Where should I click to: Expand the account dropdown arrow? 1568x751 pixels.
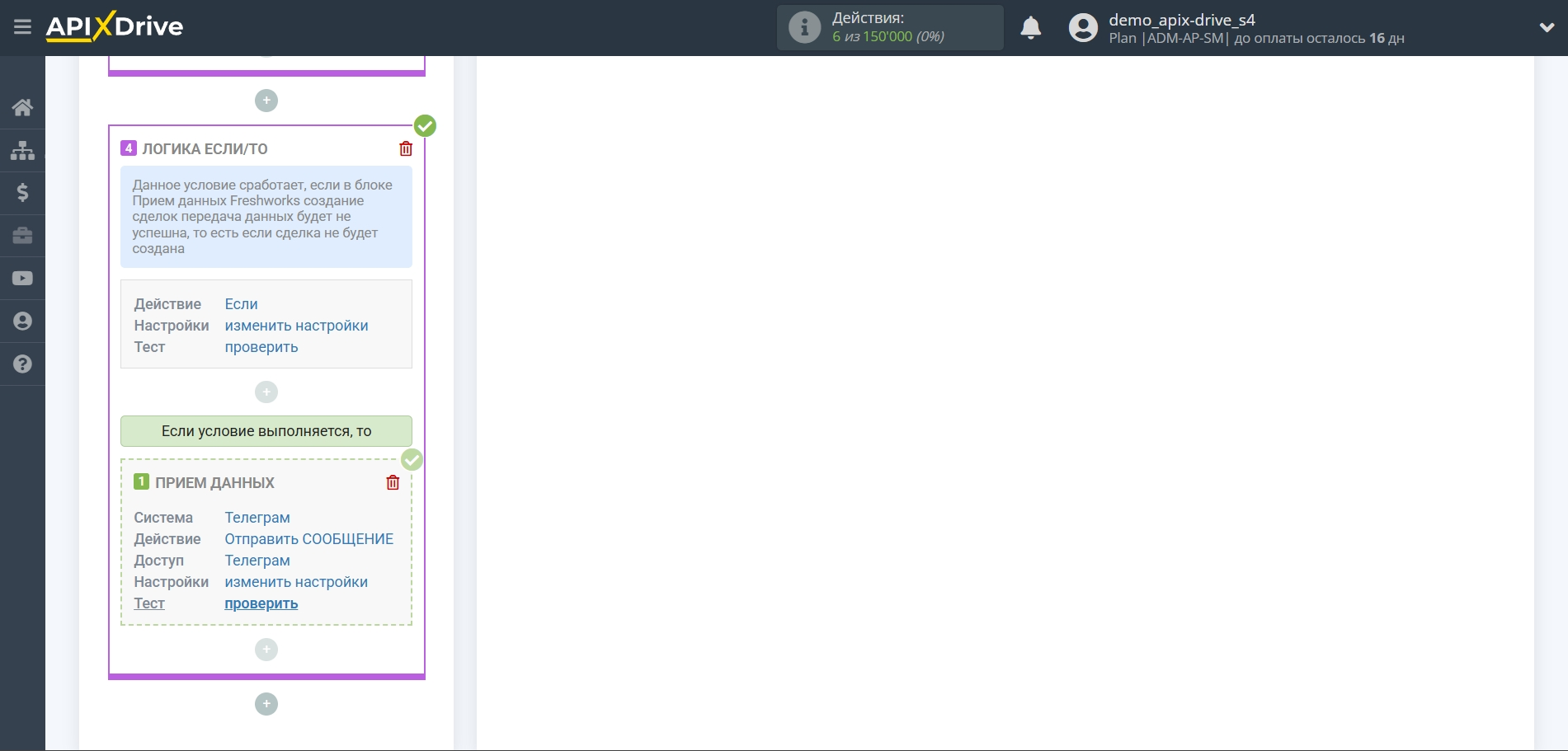coord(1547,28)
